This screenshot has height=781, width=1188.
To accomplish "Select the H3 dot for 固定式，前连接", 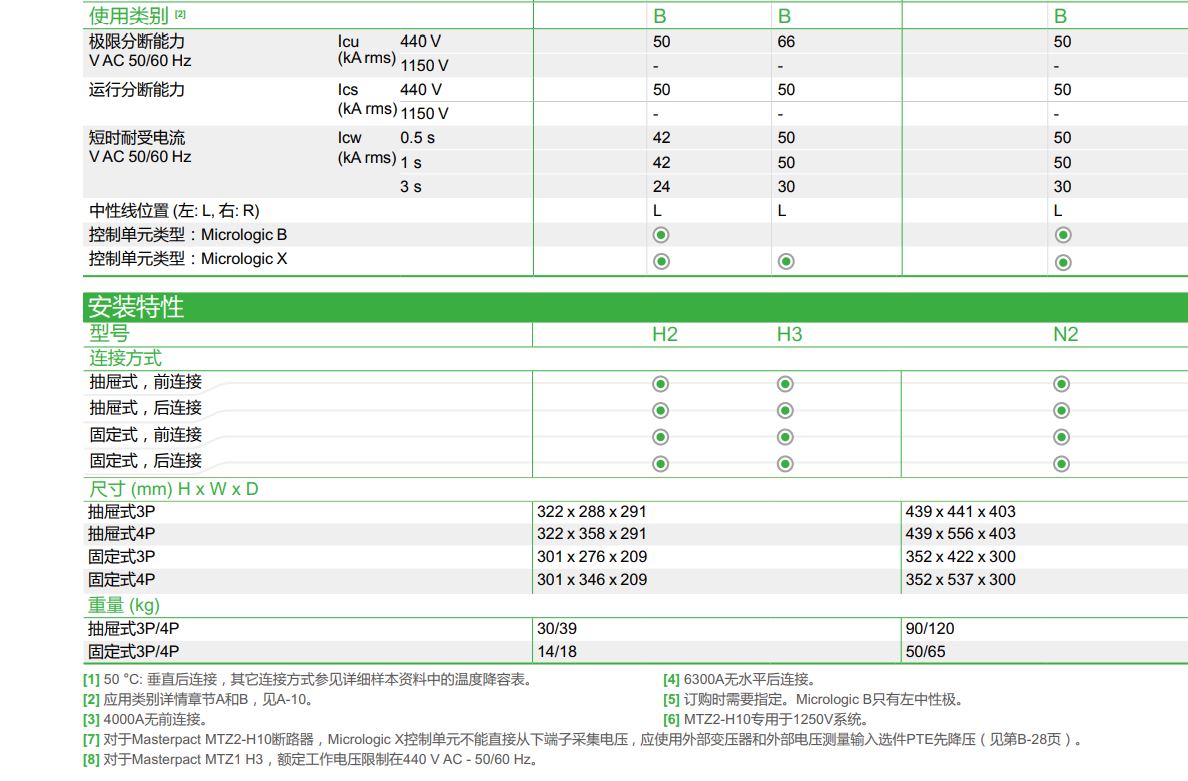I will tap(786, 437).
